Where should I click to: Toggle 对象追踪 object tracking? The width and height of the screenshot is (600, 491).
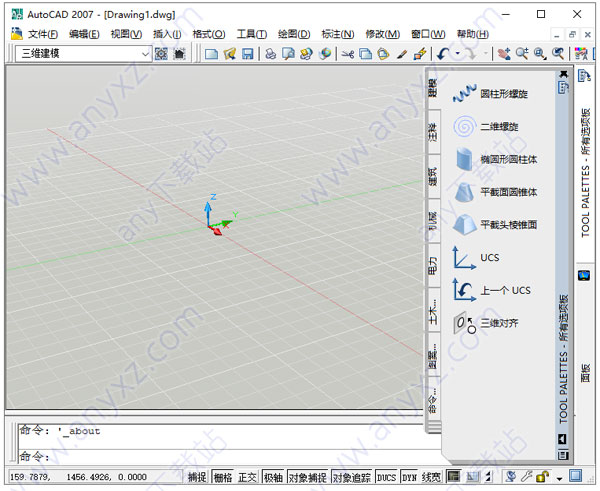(352, 477)
